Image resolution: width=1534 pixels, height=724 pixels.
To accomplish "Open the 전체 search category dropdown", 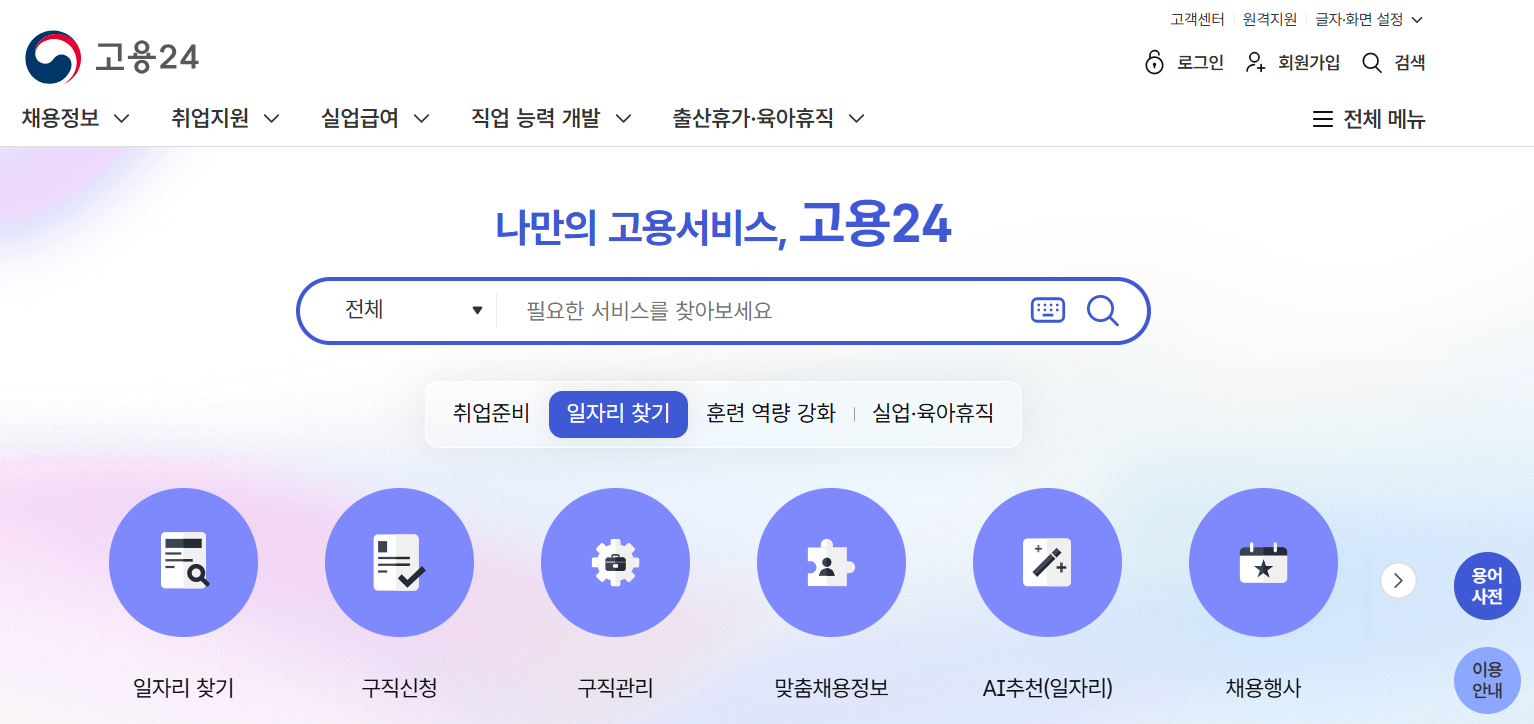I will point(413,310).
